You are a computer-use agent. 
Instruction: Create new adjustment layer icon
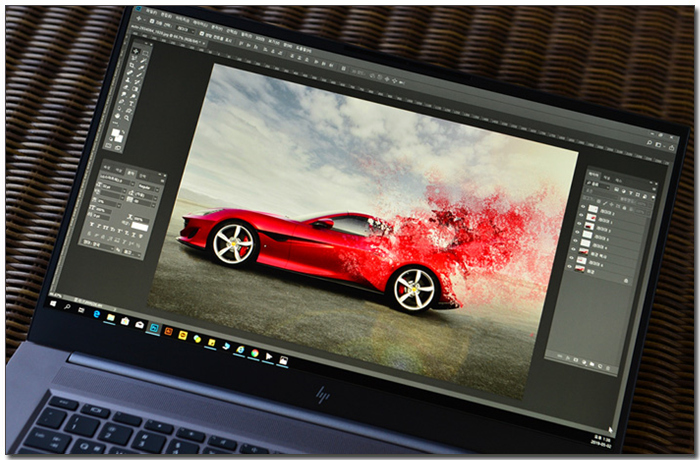coord(584,362)
